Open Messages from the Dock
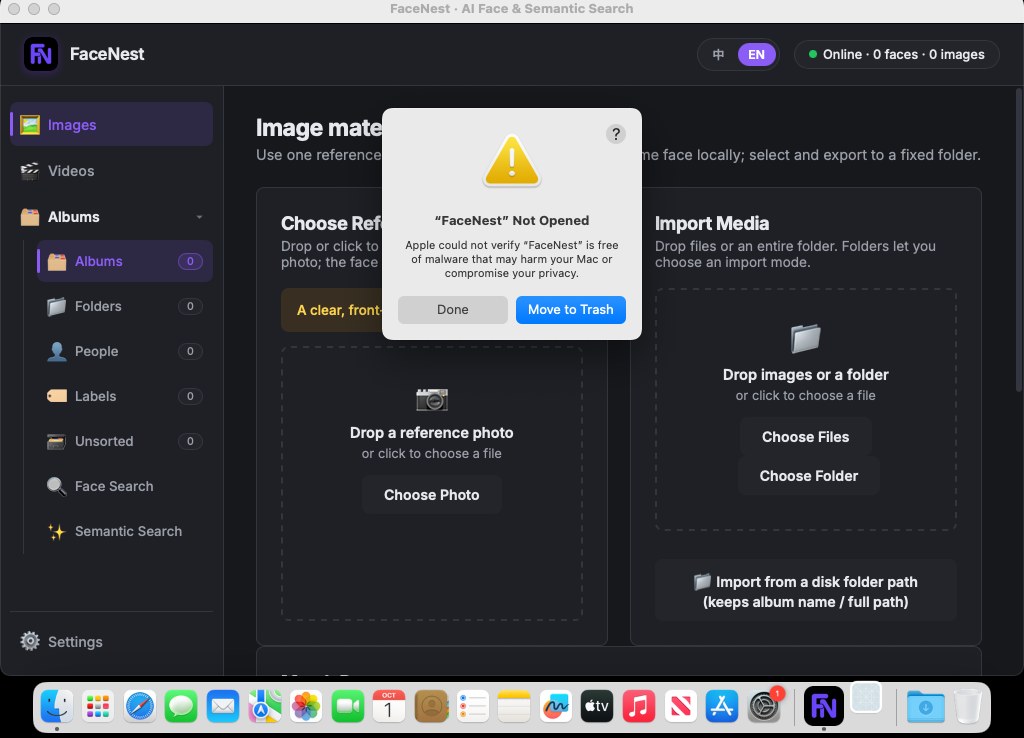 pyautogui.click(x=181, y=706)
